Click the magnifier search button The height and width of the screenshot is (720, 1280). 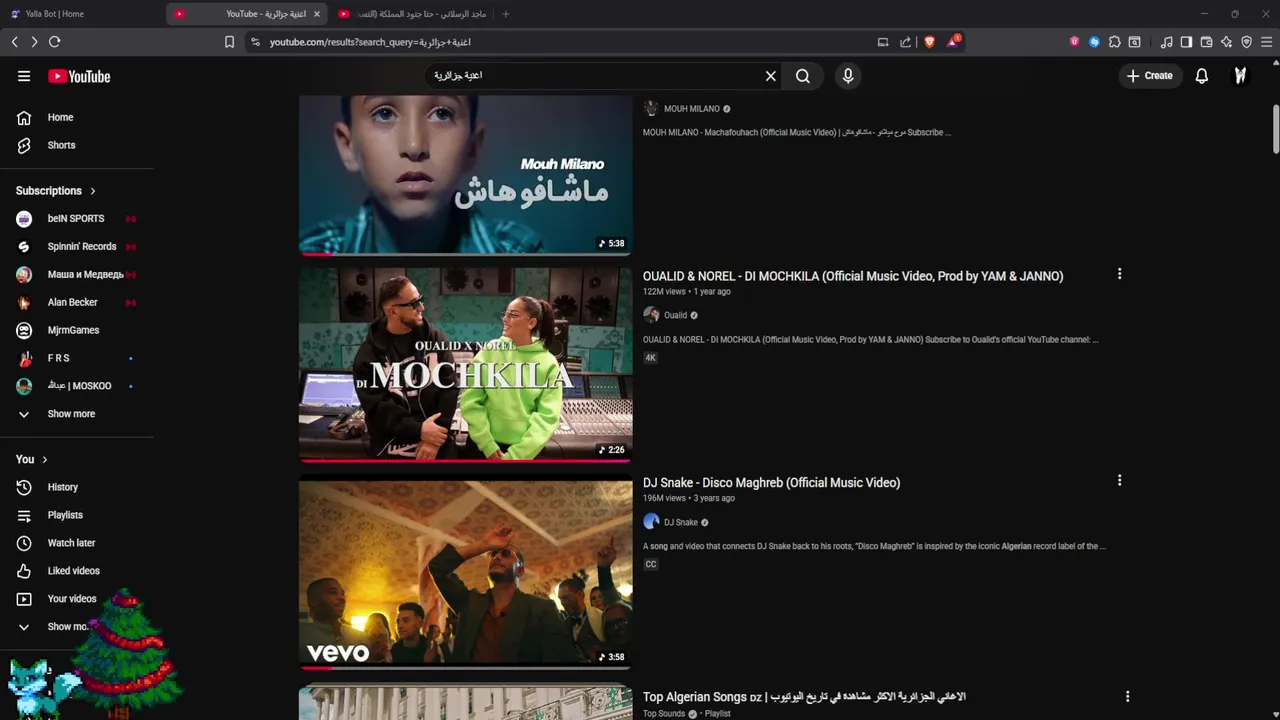[803, 76]
